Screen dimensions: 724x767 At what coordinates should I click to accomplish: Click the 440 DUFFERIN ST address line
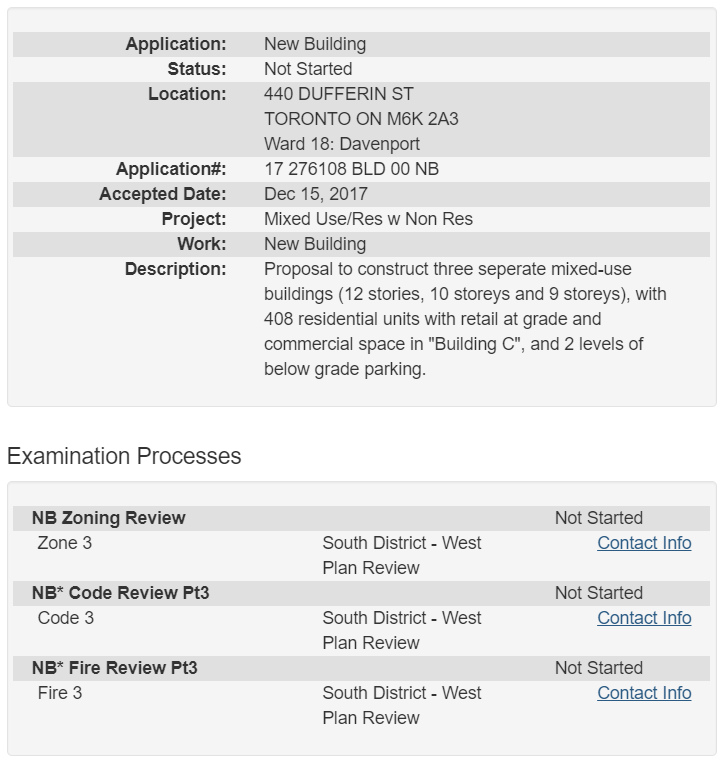[339, 94]
